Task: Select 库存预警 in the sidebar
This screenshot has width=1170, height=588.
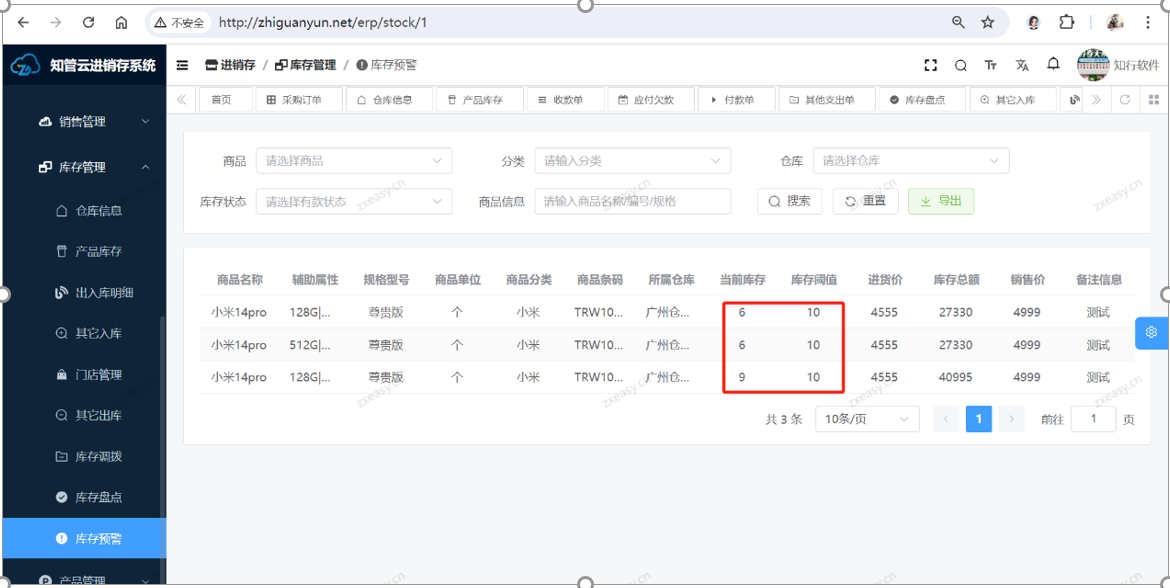Action: [x=84, y=538]
